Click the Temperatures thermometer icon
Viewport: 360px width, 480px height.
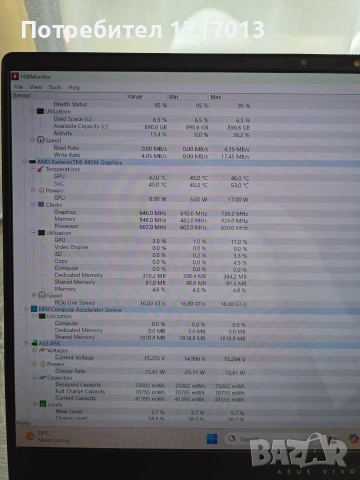click(40, 169)
